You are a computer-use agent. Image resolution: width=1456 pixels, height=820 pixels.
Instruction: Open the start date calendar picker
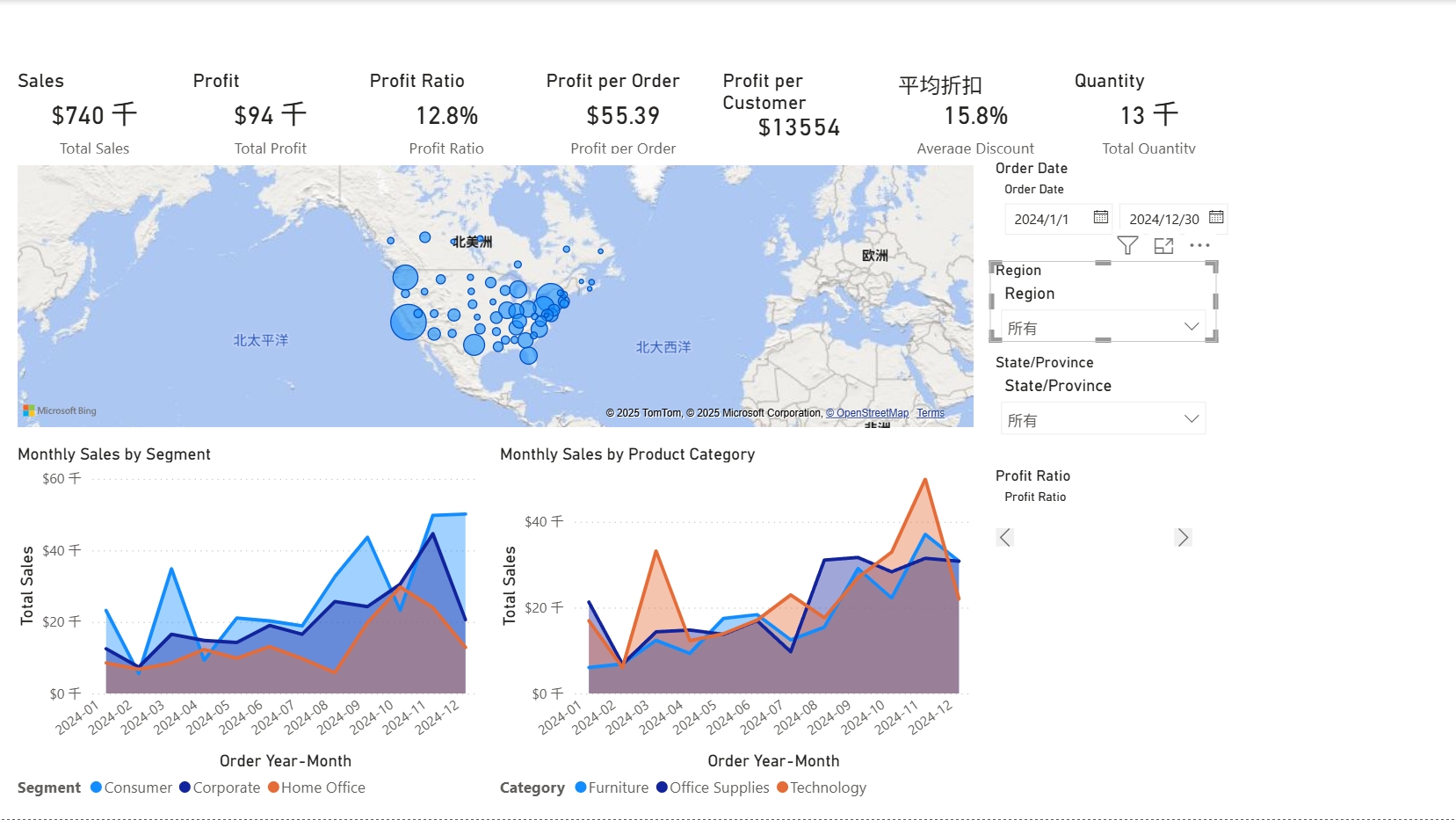(1100, 217)
